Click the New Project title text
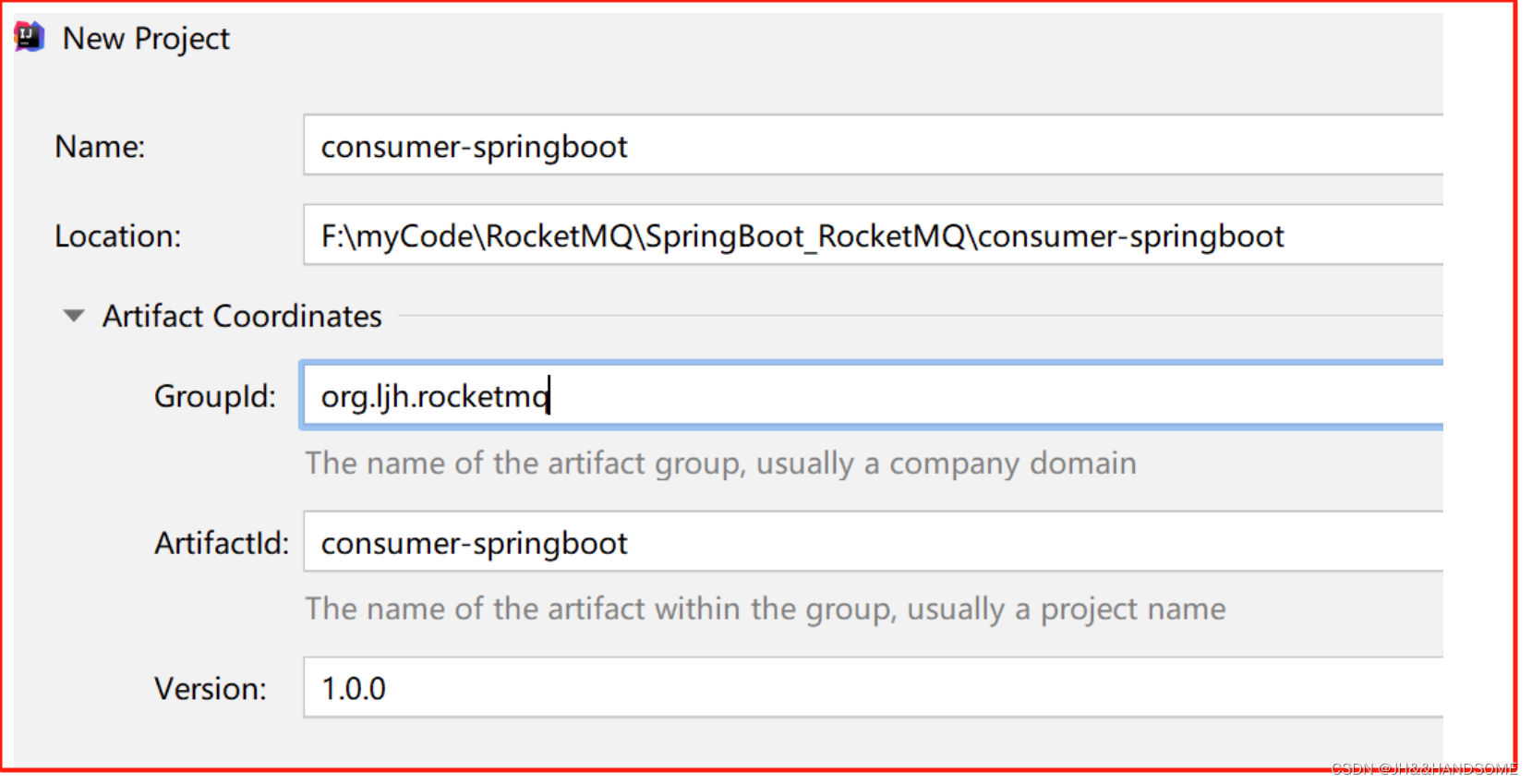Screen dimensions: 1532x784 tap(146, 39)
